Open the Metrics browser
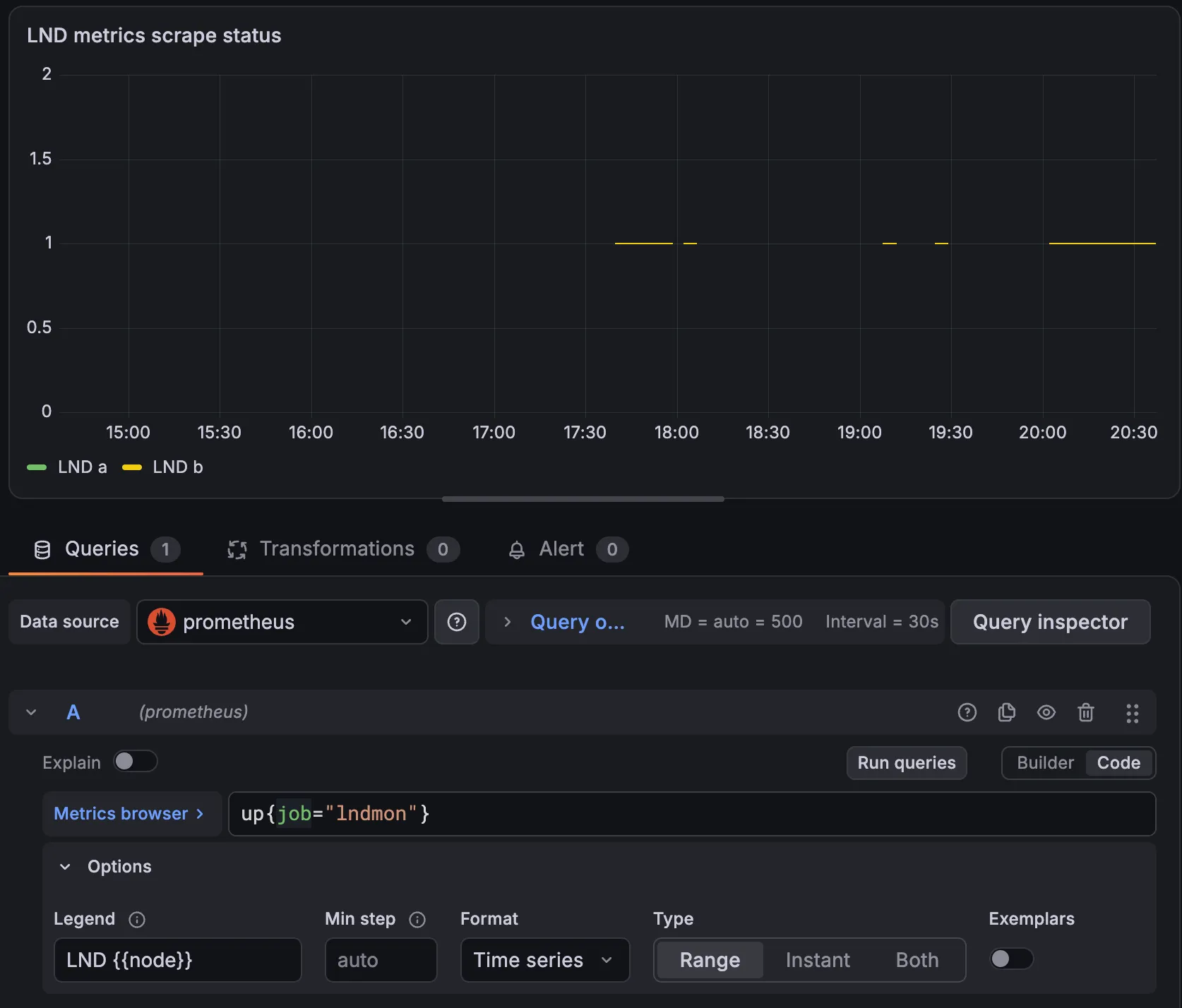The height and width of the screenshot is (1008, 1182). pyautogui.click(x=132, y=814)
